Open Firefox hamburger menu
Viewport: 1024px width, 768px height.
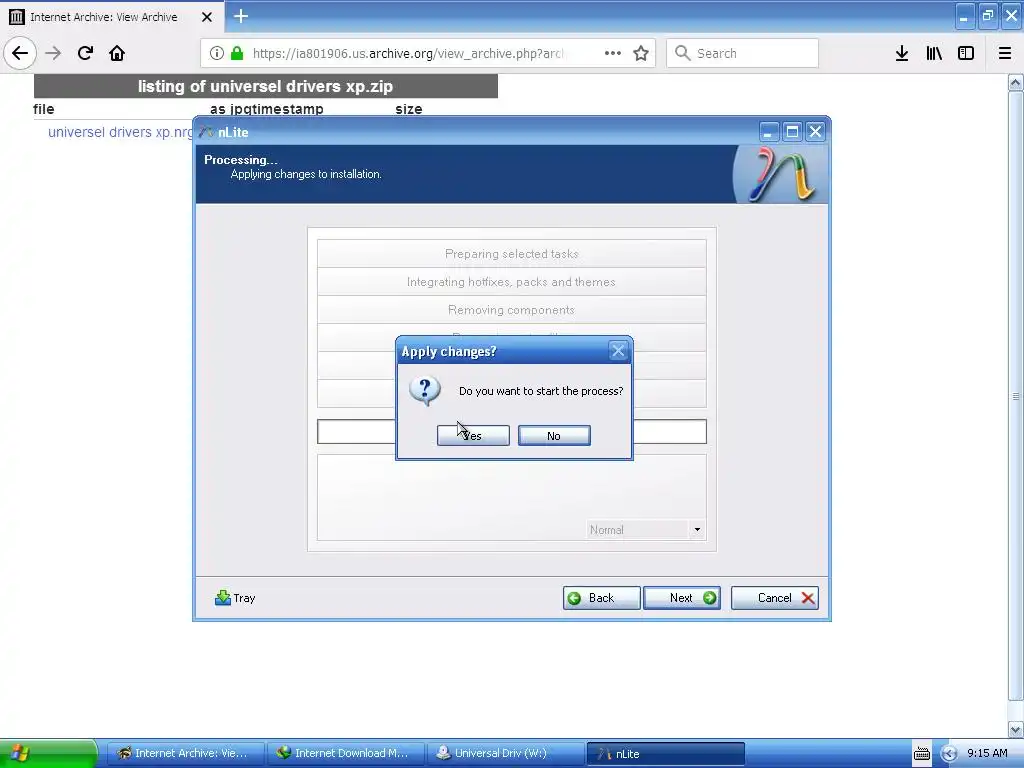(1005, 53)
